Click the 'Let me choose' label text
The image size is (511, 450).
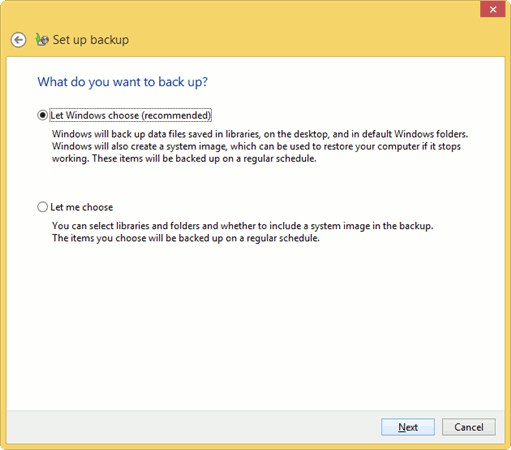point(82,207)
